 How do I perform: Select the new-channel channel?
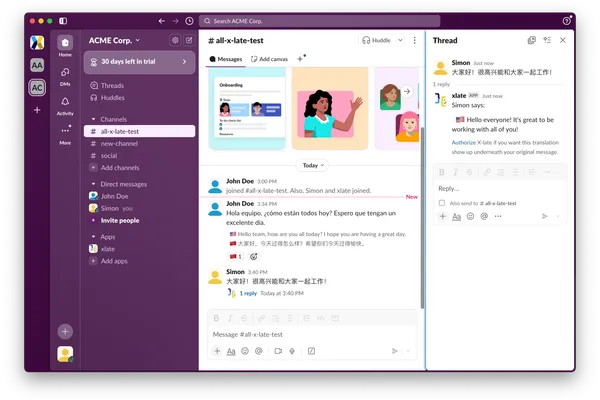click(x=139, y=144)
